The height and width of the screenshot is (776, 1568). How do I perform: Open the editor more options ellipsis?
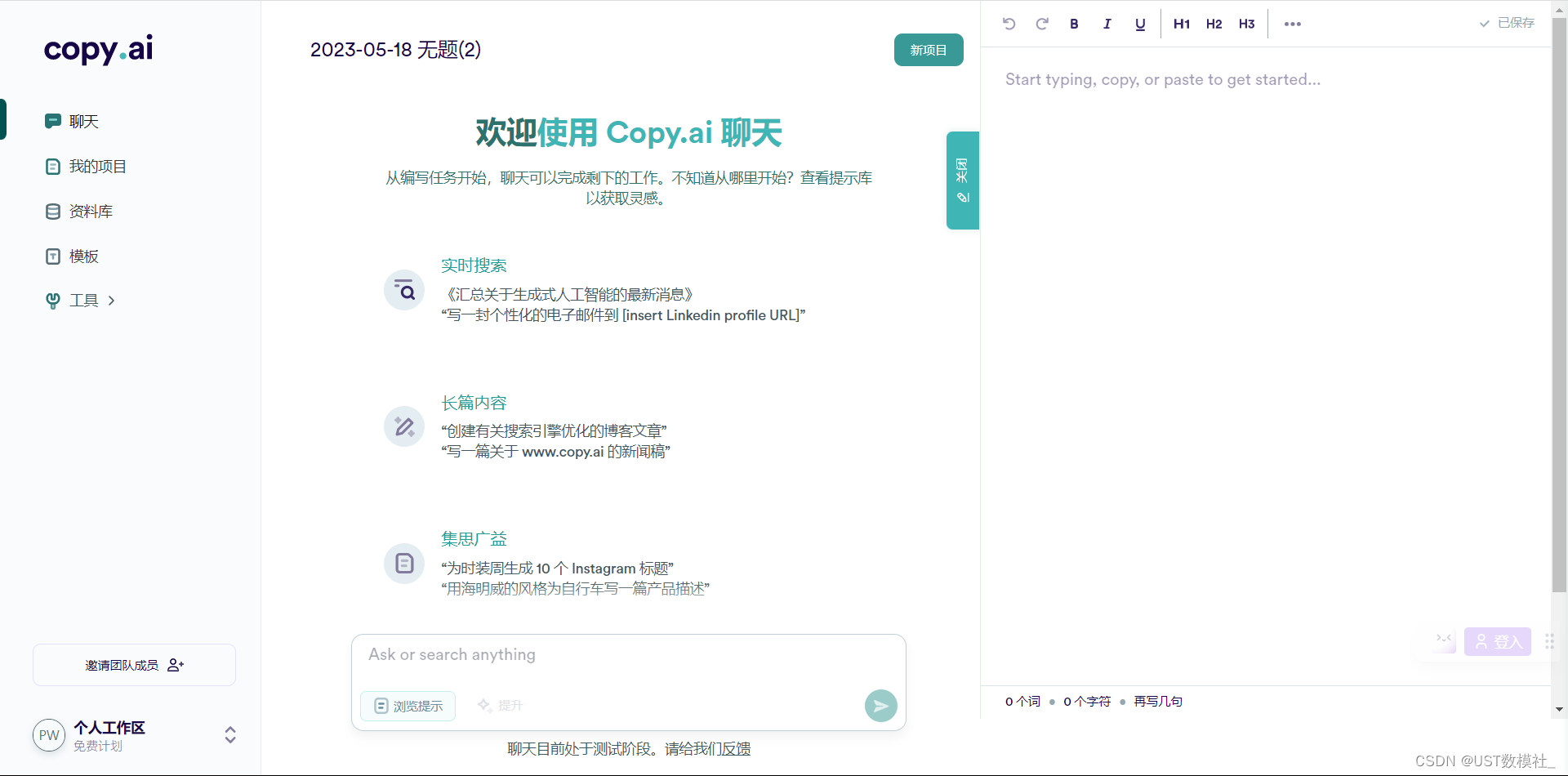click(x=1292, y=24)
